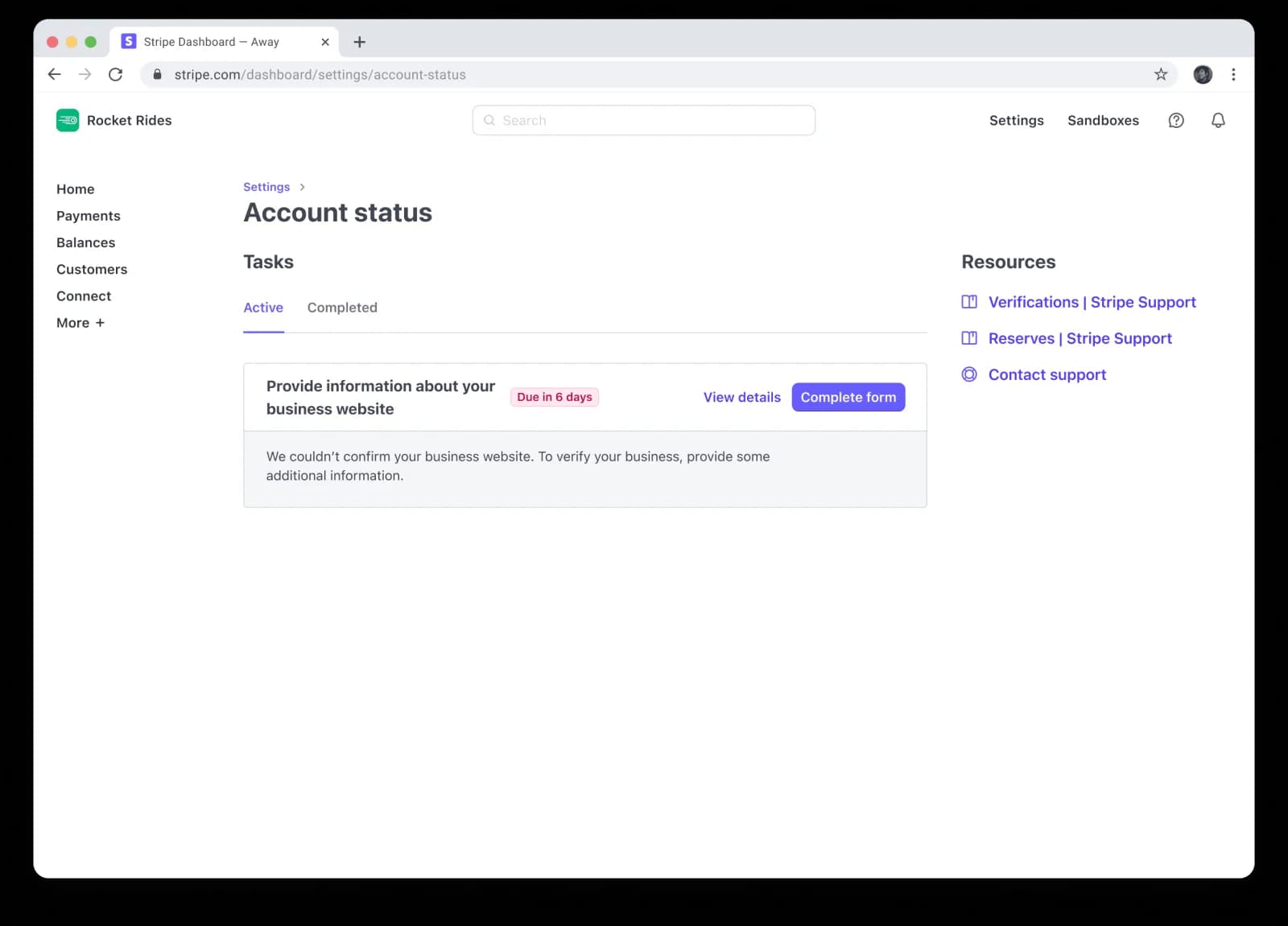The image size is (1288, 926).
Task: Click the Account status heading
Action: point(338,213)
